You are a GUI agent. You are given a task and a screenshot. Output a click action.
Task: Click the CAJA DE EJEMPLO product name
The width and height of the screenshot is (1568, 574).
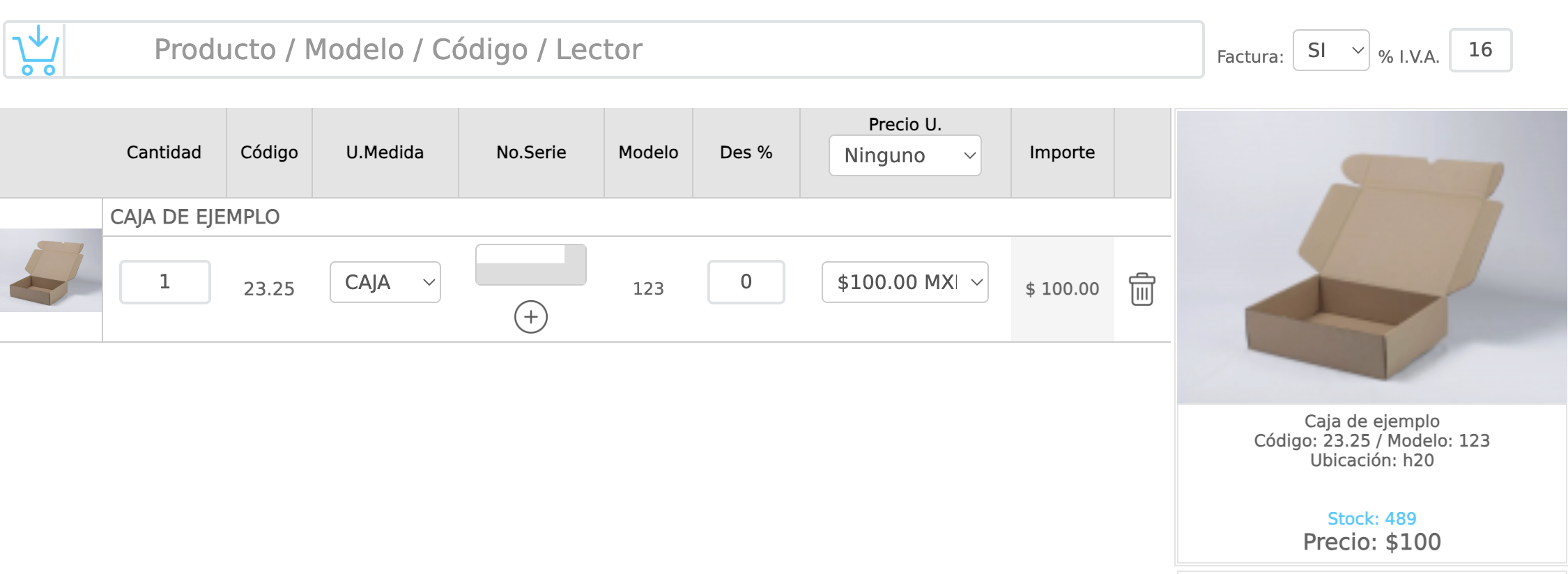coord(195,217)
